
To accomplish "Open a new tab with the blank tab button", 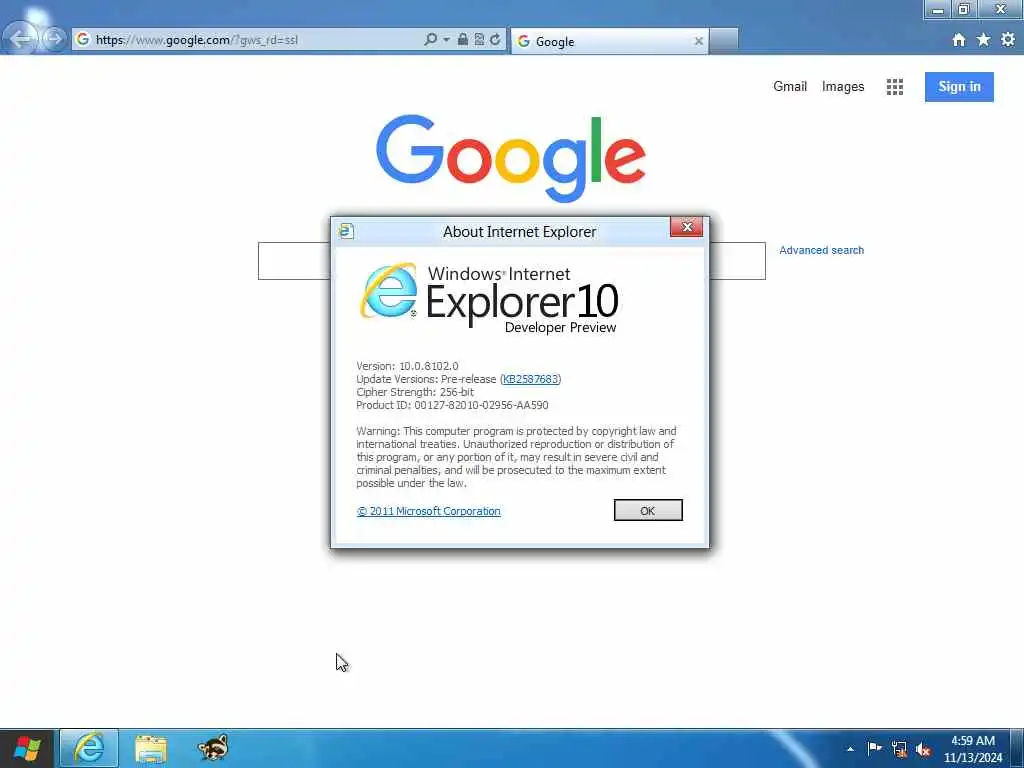I will pos(724,40).
